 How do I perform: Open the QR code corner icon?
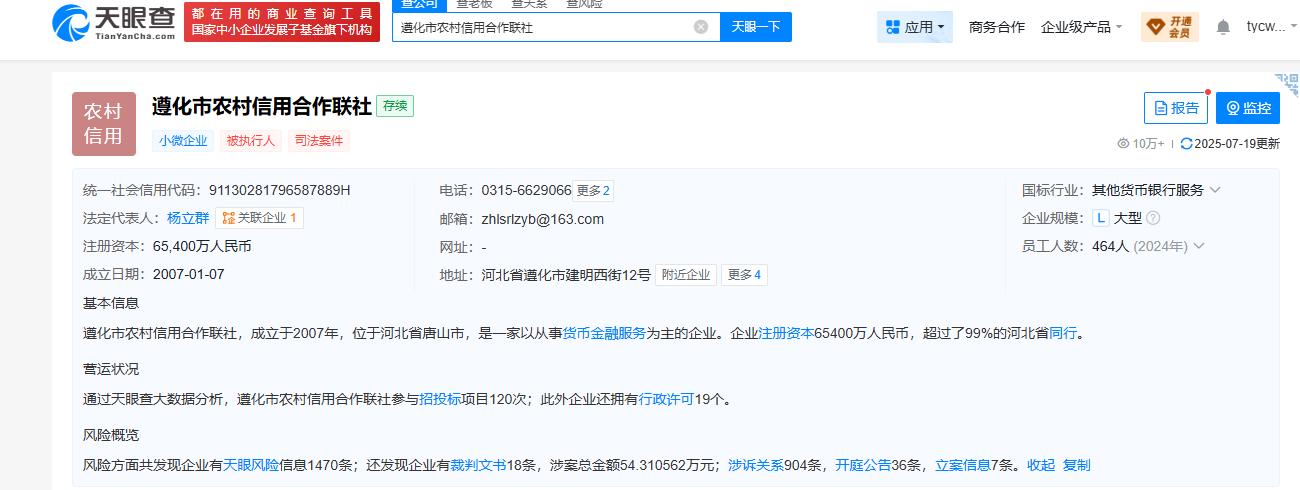pos(1288,84)
